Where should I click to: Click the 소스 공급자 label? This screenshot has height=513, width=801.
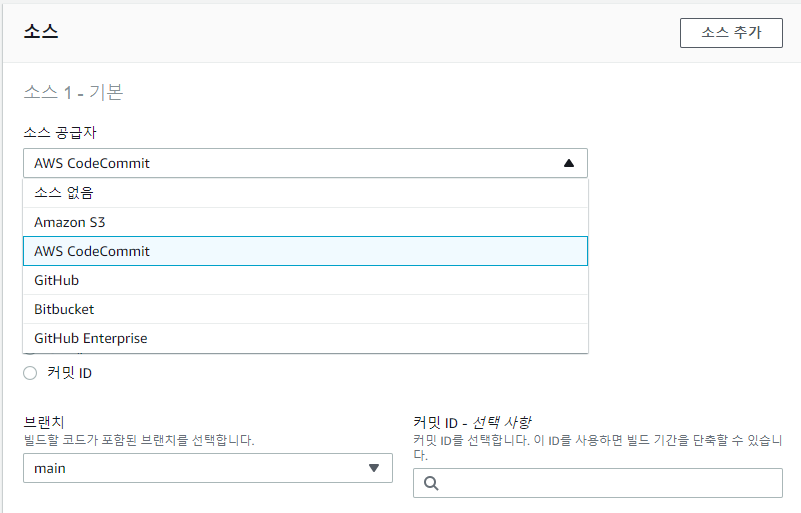[60, 133]
